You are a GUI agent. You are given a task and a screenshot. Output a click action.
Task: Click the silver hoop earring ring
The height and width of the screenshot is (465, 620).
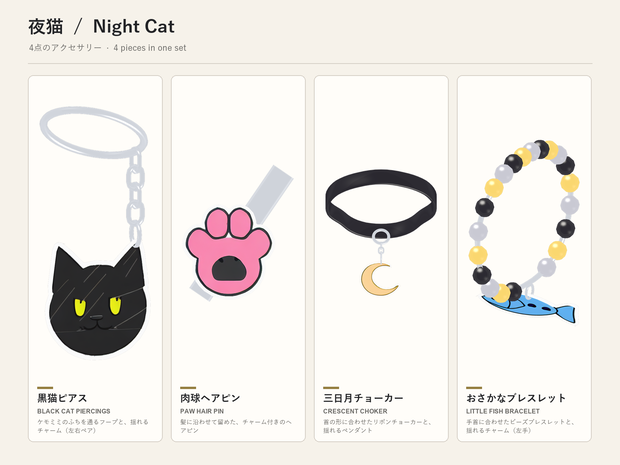[x=94, y=132]
